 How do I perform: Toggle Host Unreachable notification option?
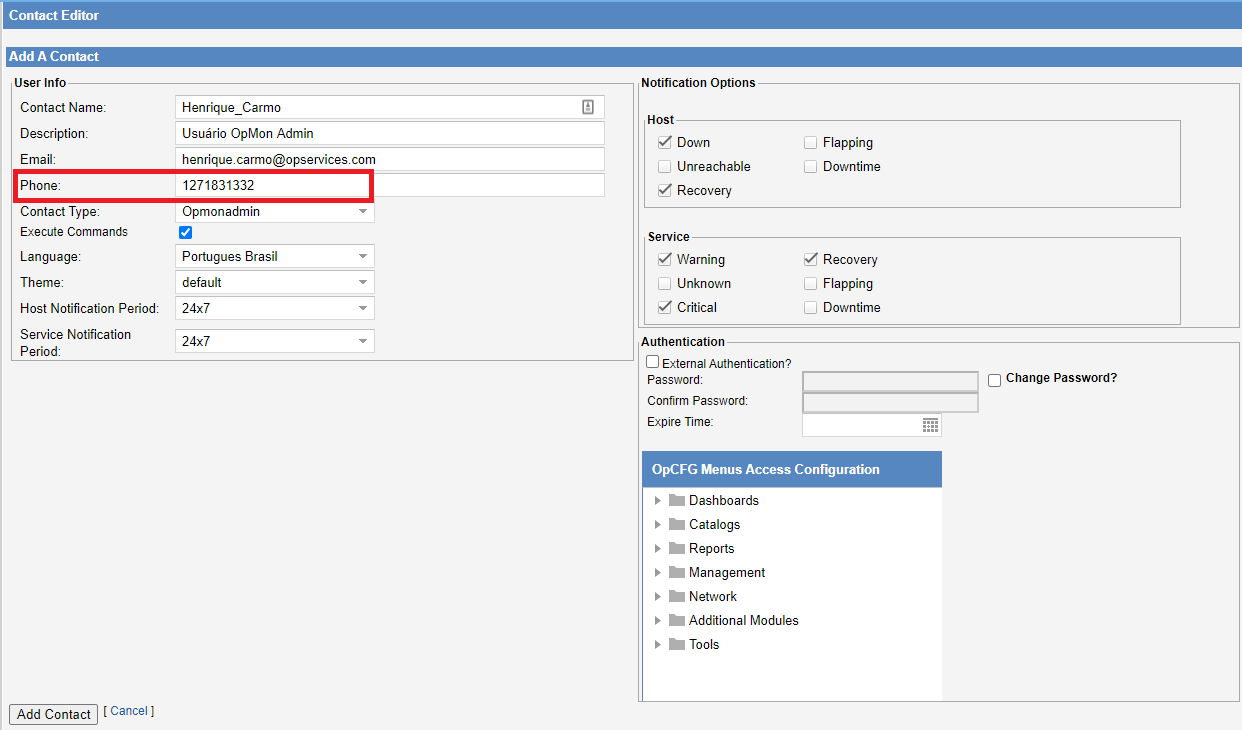665,166
